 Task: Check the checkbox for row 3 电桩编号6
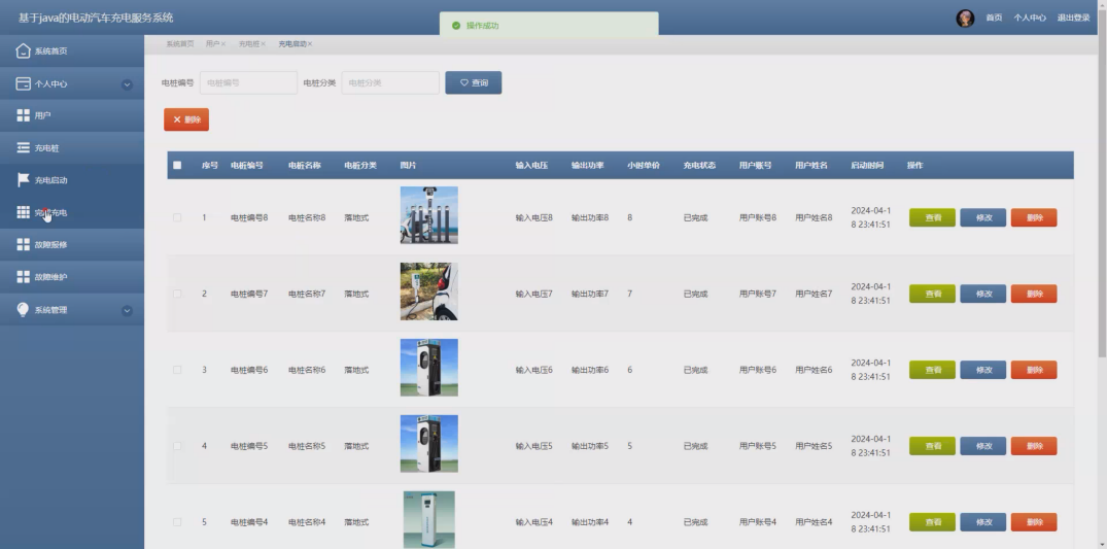[x=177, y=370]
